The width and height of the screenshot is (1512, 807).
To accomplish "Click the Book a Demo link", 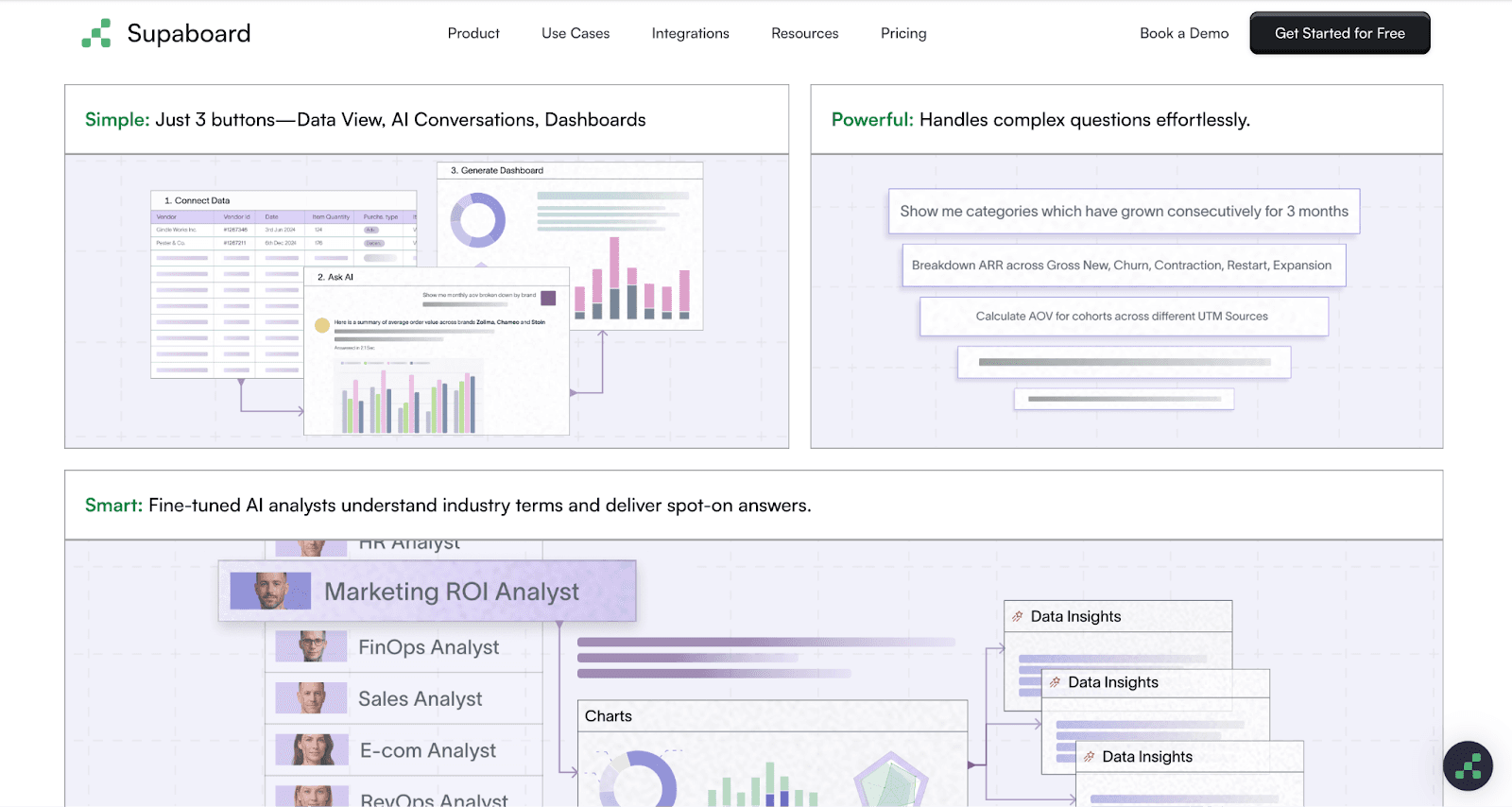I will point(1184,33).
